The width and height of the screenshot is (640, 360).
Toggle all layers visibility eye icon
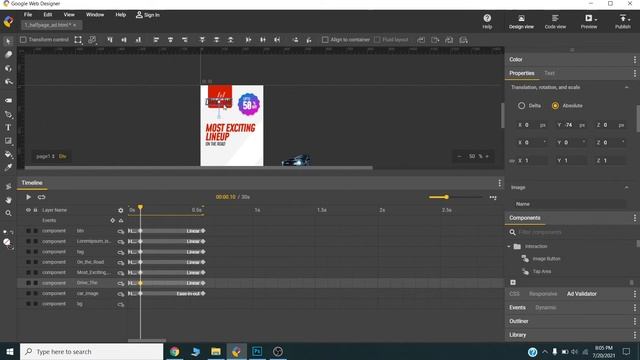pyautogui.click(x=28, y=210)
